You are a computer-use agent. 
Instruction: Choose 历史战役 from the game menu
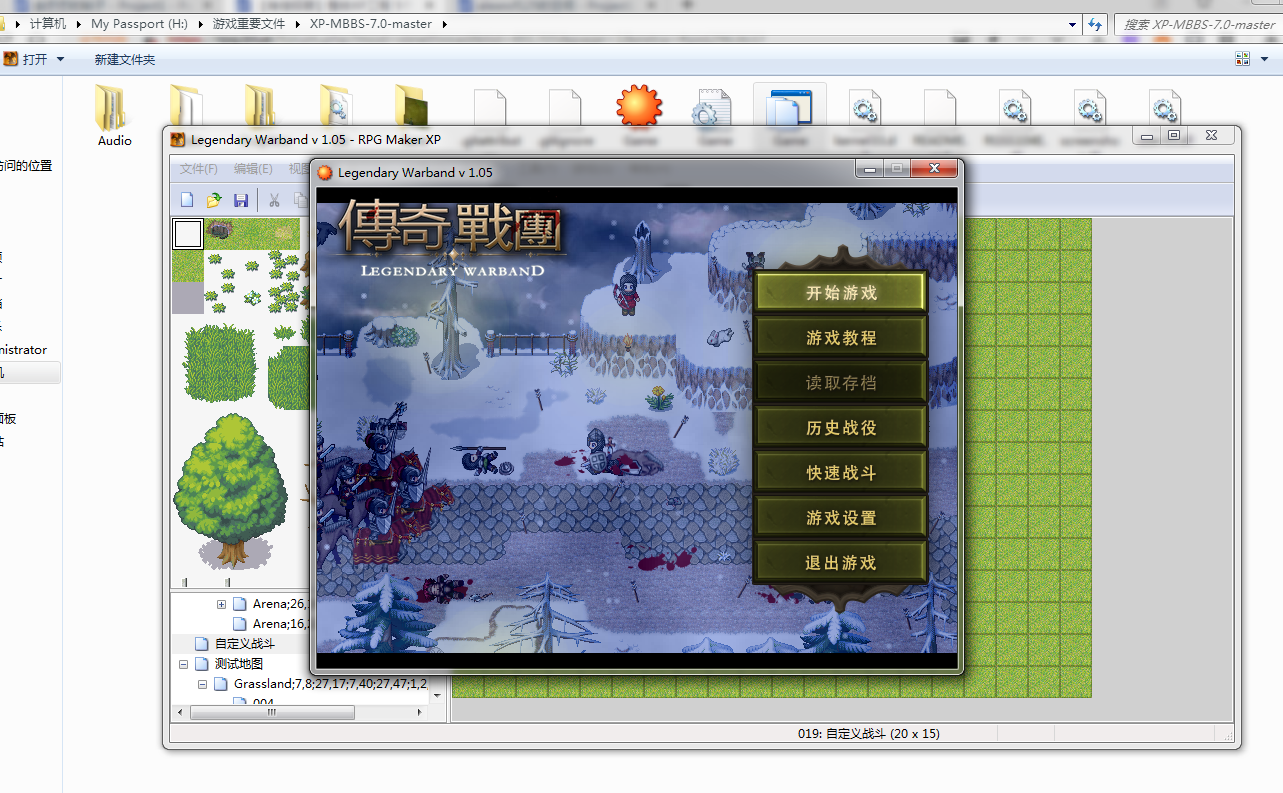pyautogui.click(x=841, y=428)
